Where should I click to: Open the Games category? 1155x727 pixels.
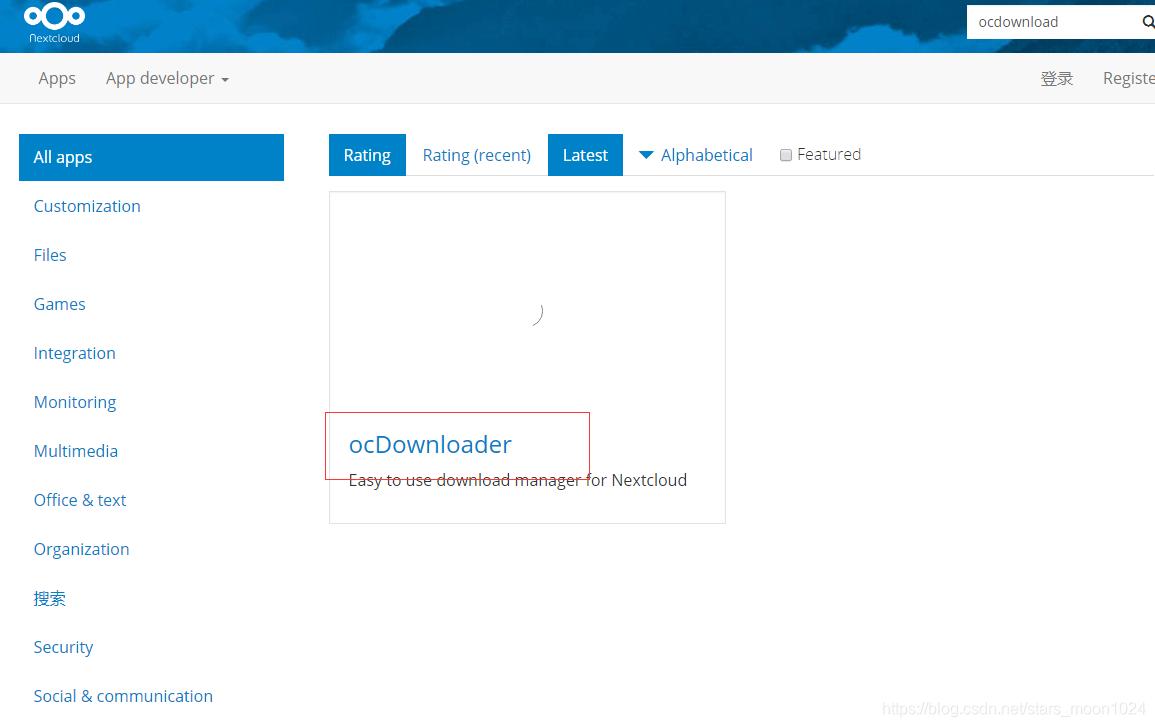point(60,304)
